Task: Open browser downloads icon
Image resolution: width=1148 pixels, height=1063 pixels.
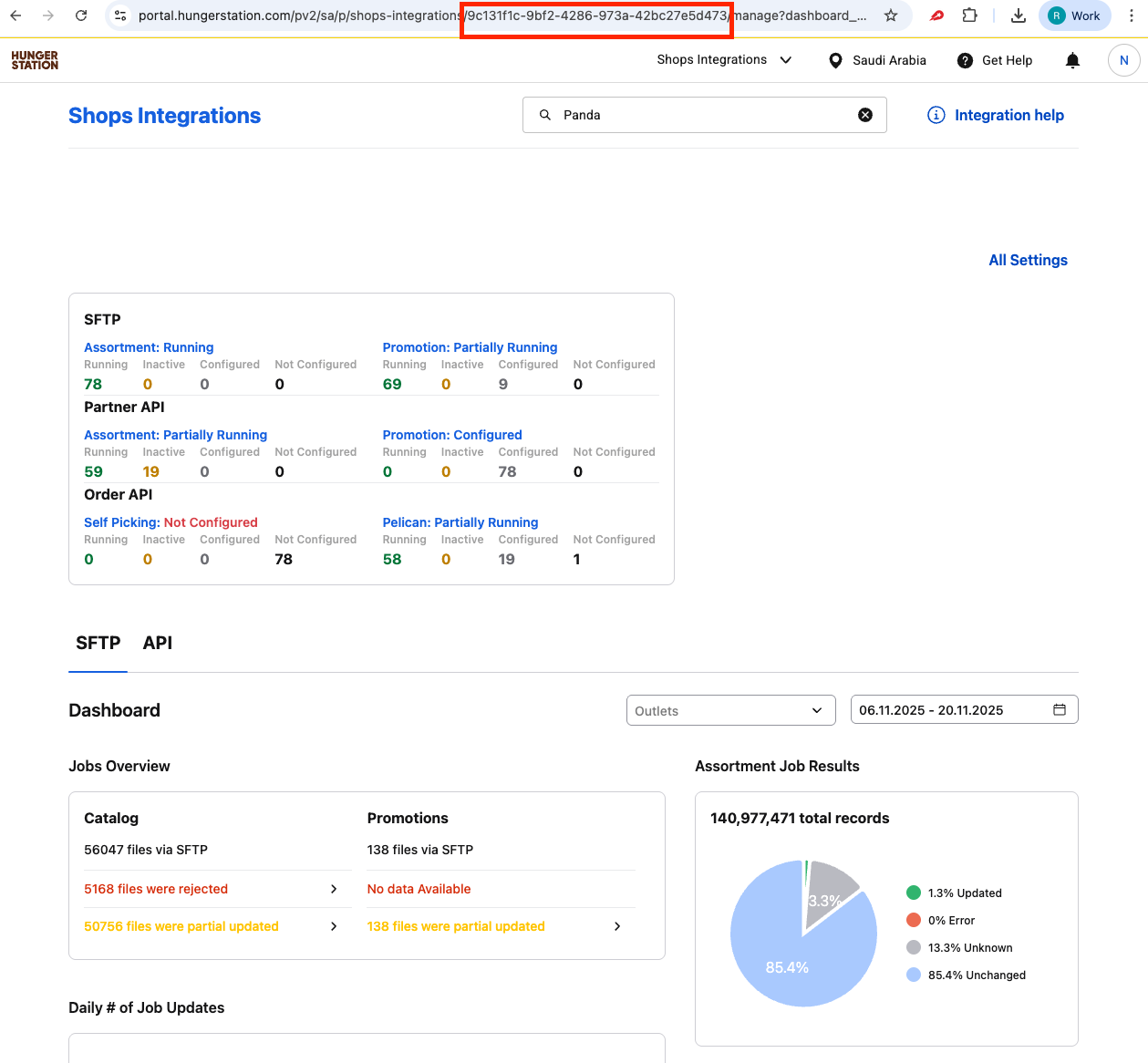Action: (1019, 15)
